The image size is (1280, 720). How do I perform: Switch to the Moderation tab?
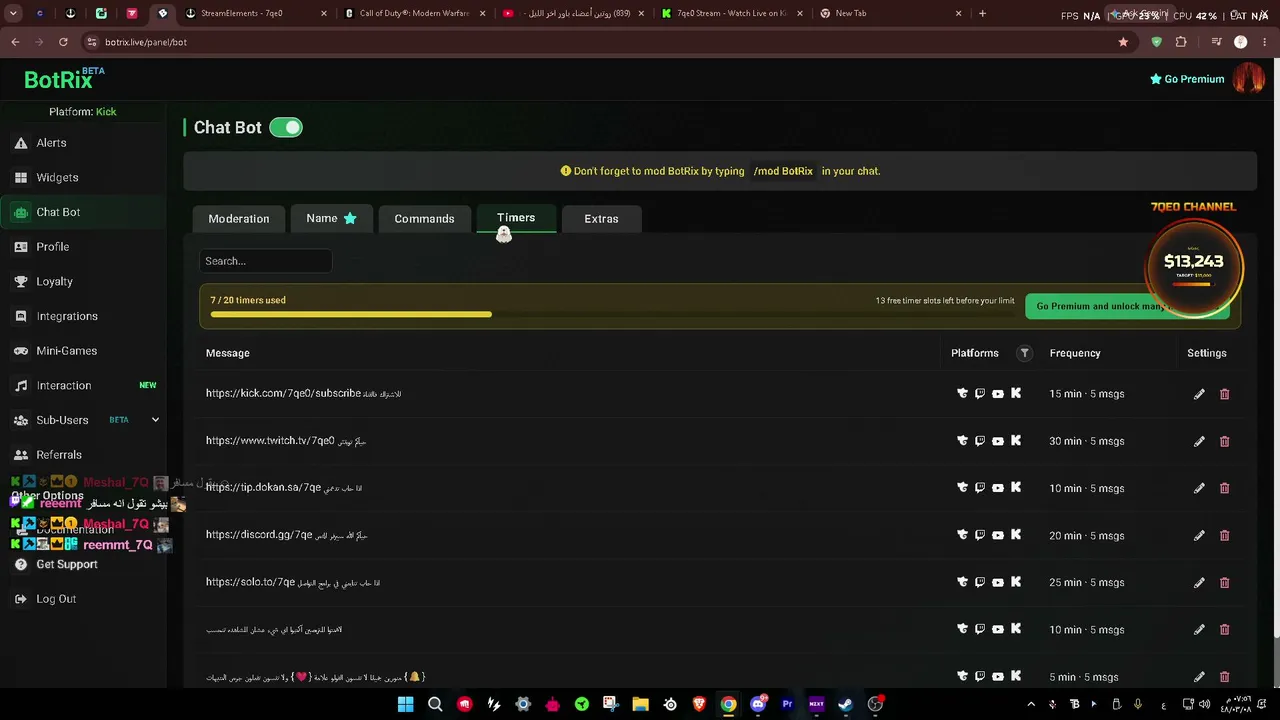click(x=239, y=219)
